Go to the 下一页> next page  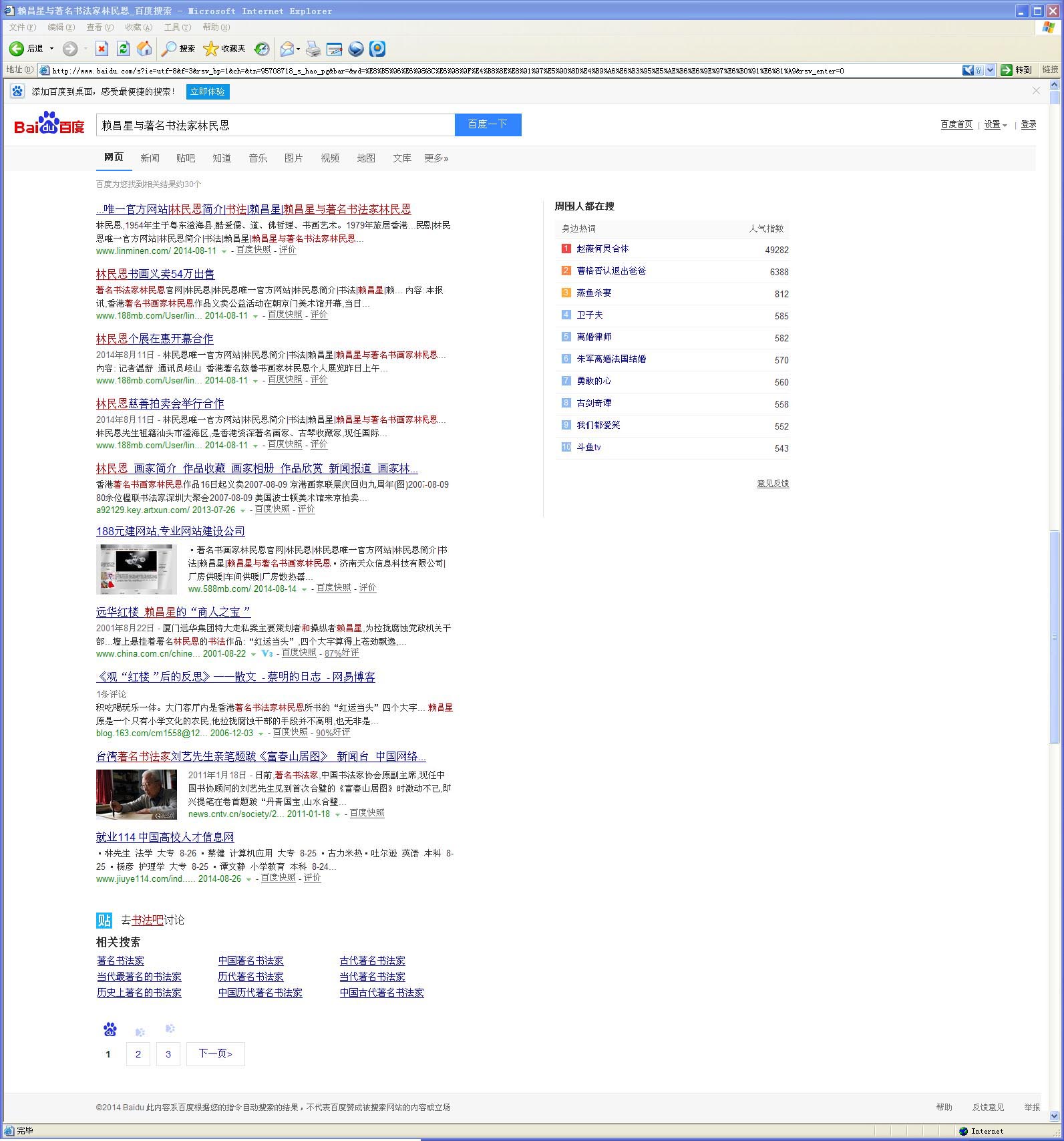[x=216, y=1053]
